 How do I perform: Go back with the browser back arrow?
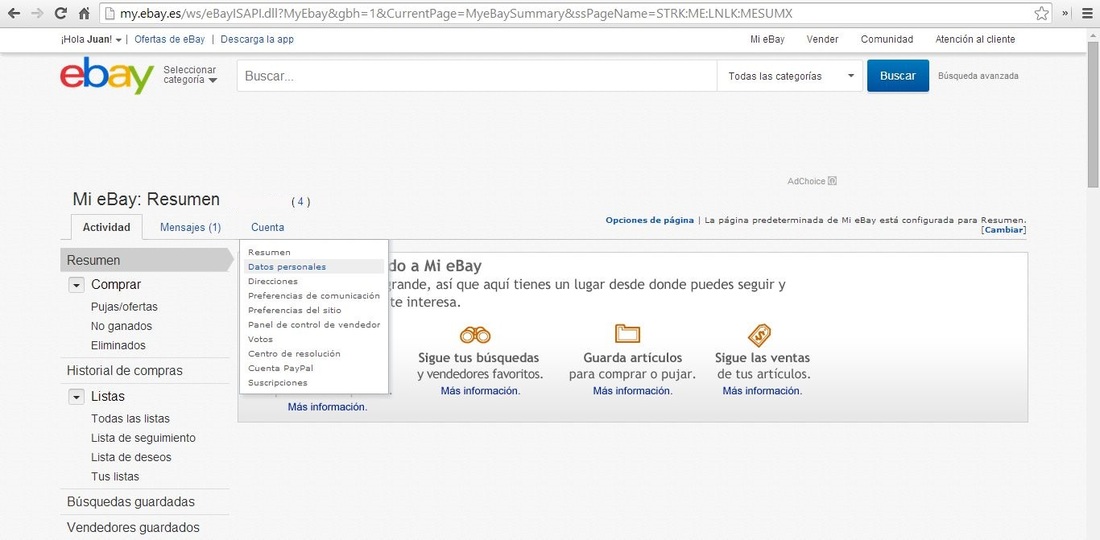13,13
